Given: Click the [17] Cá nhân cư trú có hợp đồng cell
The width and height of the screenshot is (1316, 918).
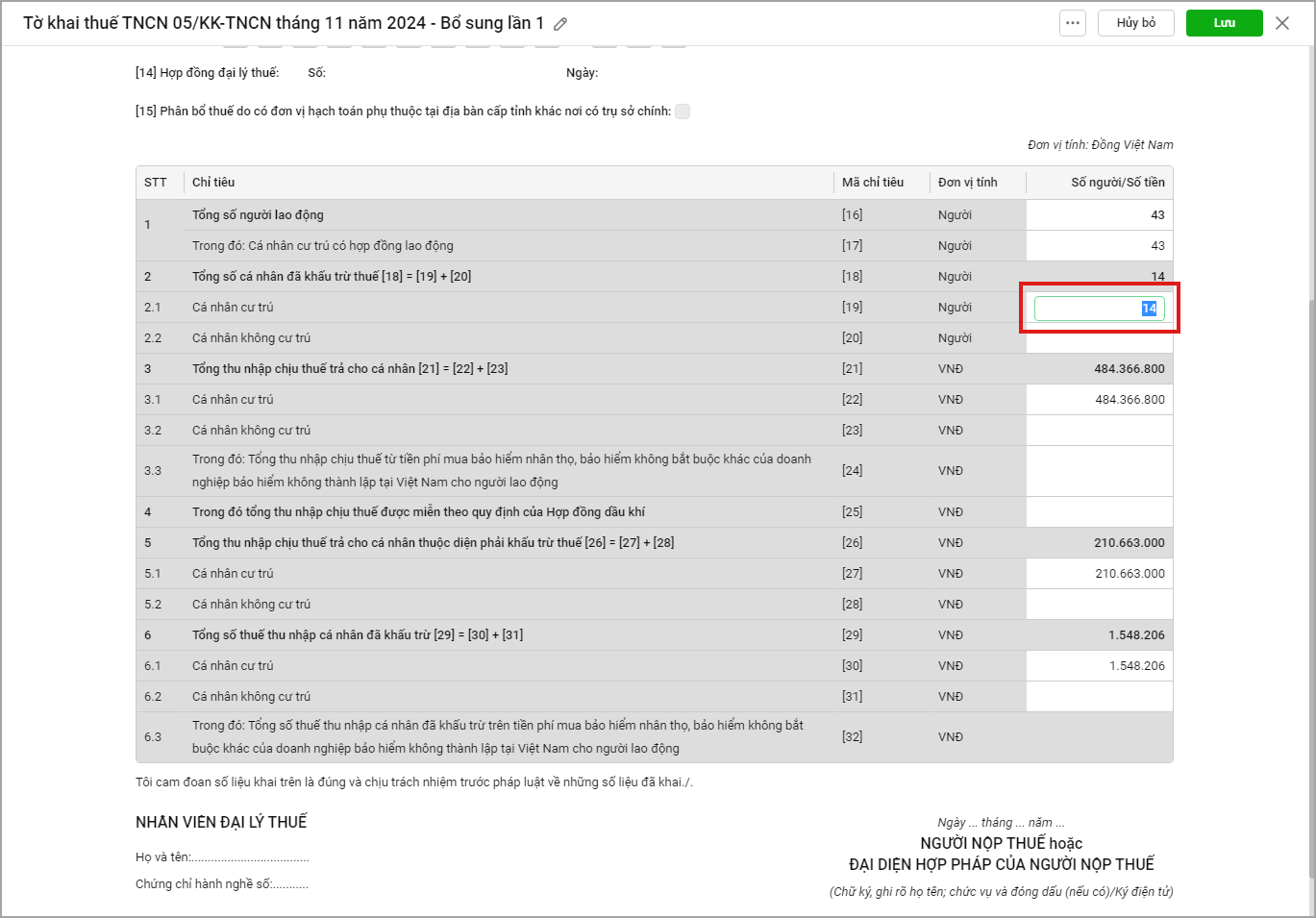Looking at the screenshot, I should click(x=1099, y=246).
